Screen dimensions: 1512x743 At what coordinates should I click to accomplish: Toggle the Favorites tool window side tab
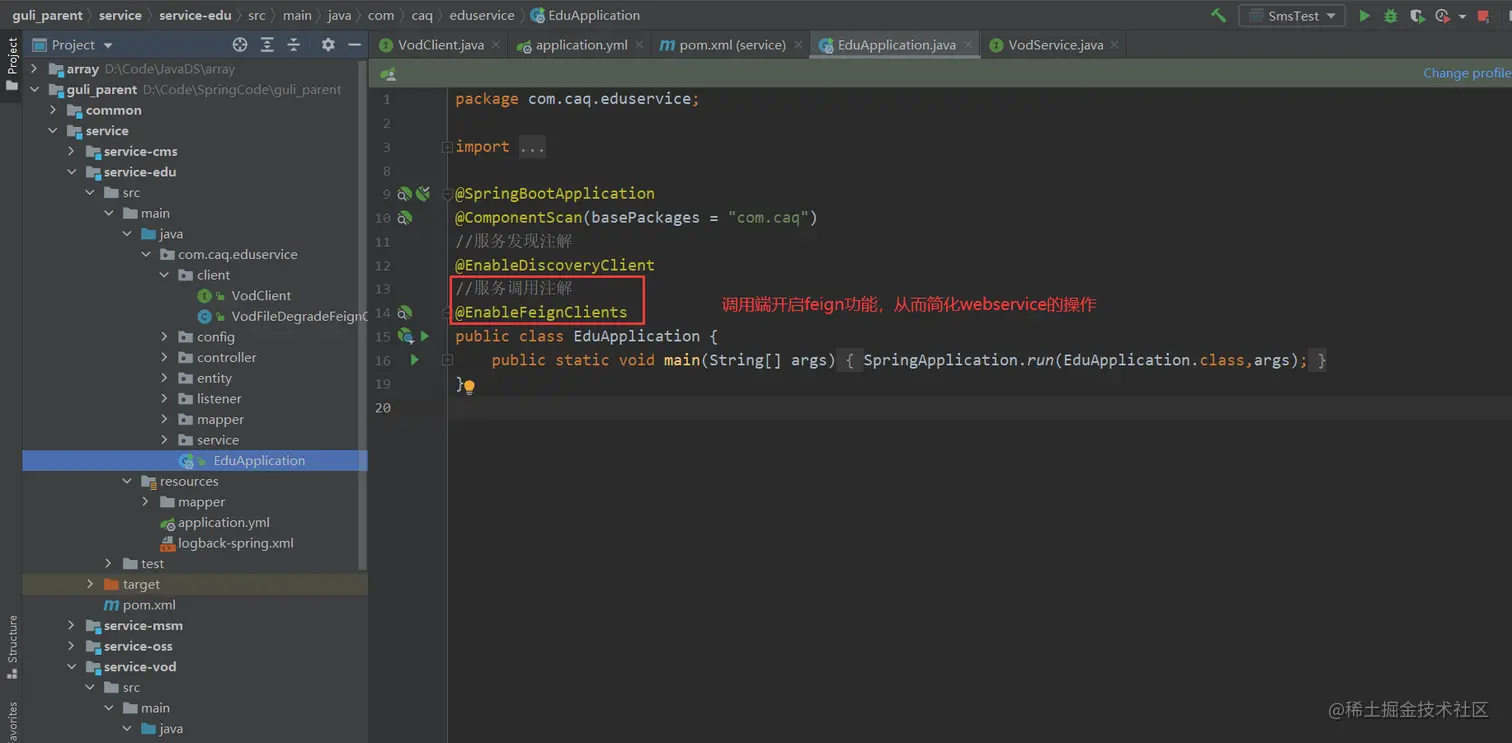[11, 722]
